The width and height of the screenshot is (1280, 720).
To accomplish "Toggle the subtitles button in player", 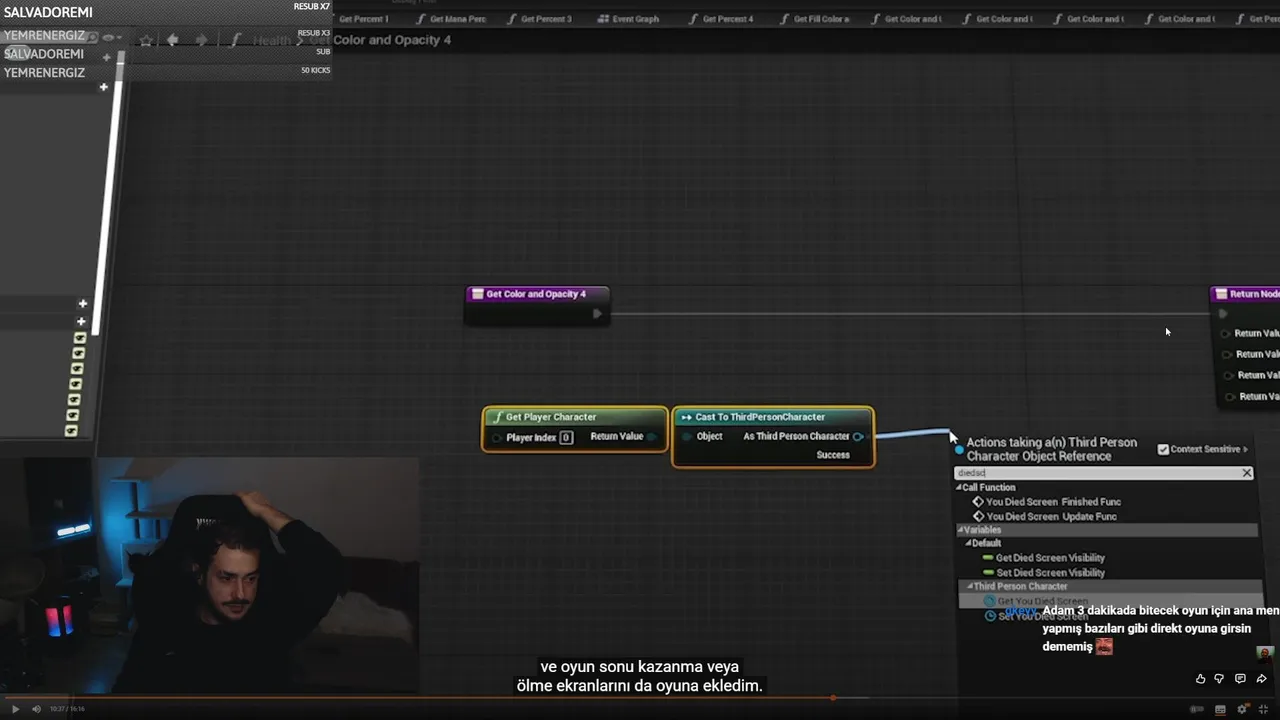I will pyautogui.click(x=1220, y=709).
